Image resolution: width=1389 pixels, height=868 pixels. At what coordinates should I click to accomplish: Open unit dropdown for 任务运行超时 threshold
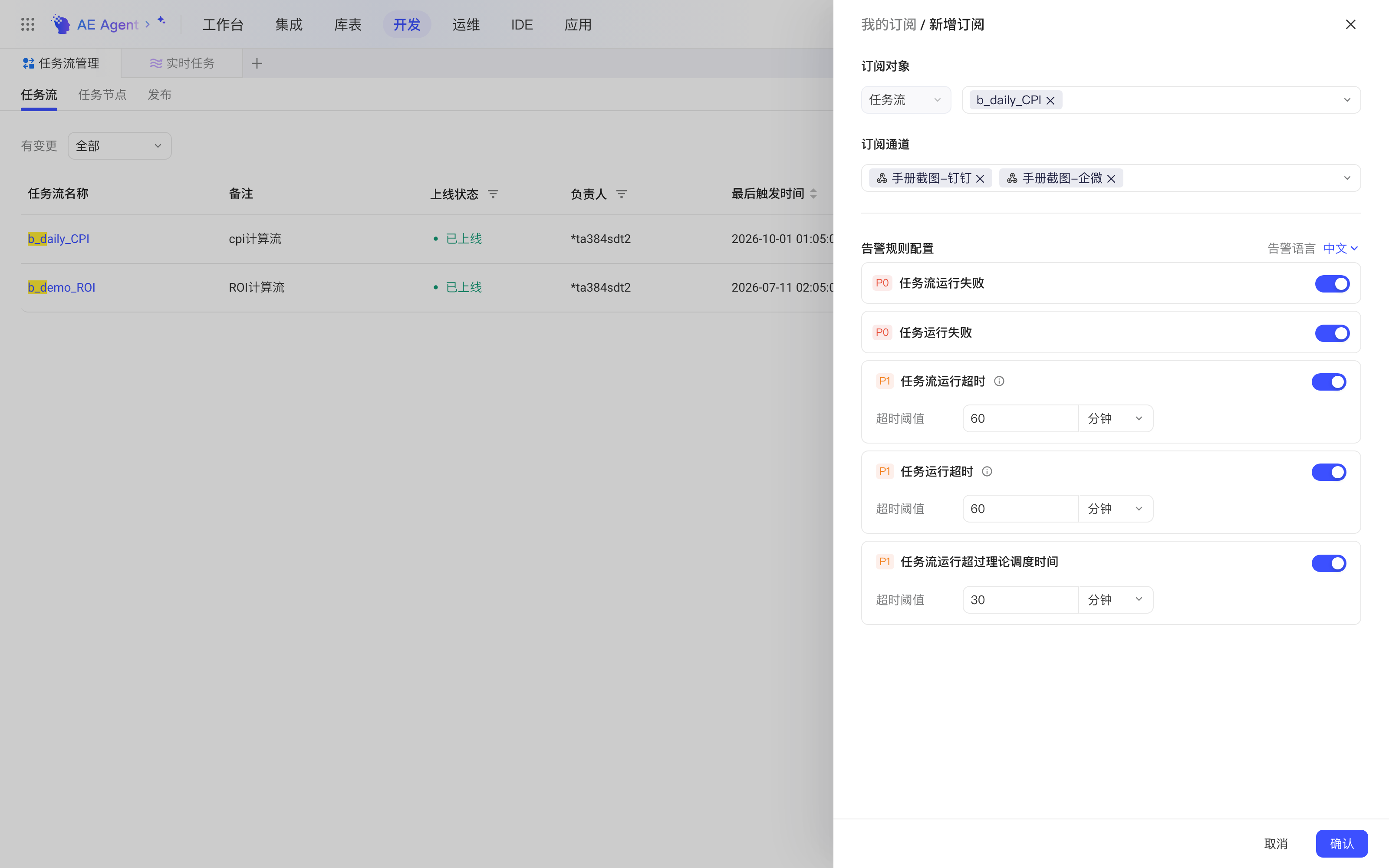pyautogui.click(x=1115, y=509)
